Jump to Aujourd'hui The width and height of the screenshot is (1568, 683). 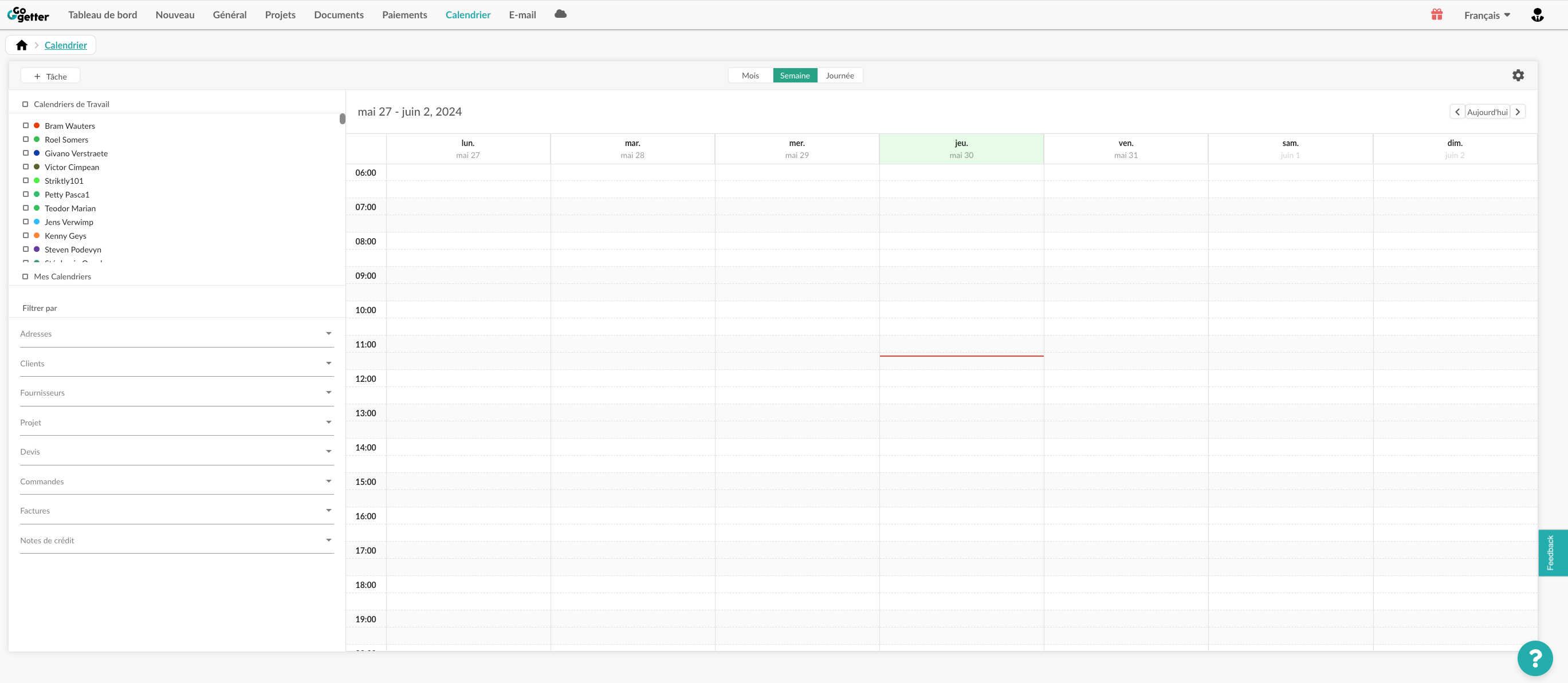click(1487, 112)
